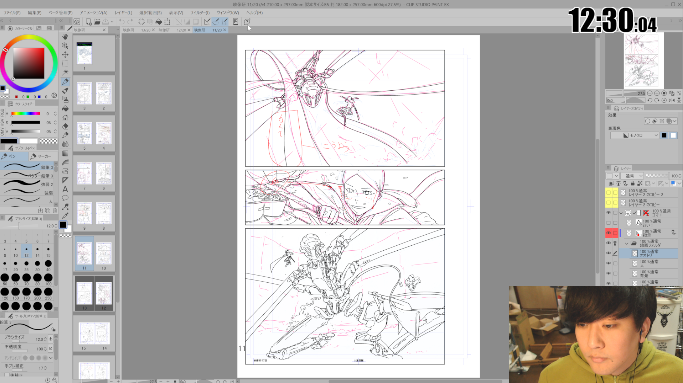683x383 pixels.
Task: Toggle visibility of first yellow-marked layer
Action: tap(609, 193)
